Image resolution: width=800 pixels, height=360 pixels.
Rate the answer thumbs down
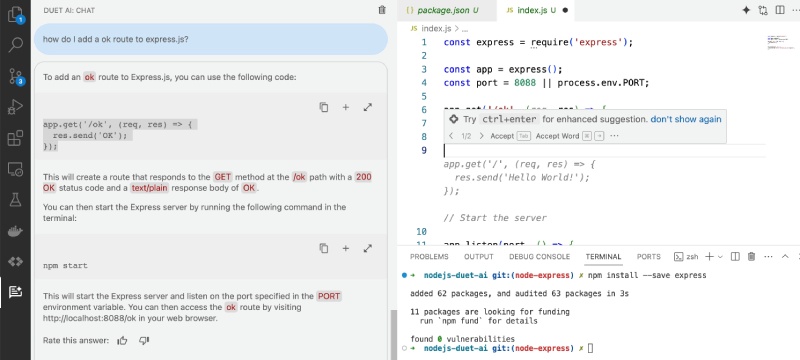[x=144, y=340]
